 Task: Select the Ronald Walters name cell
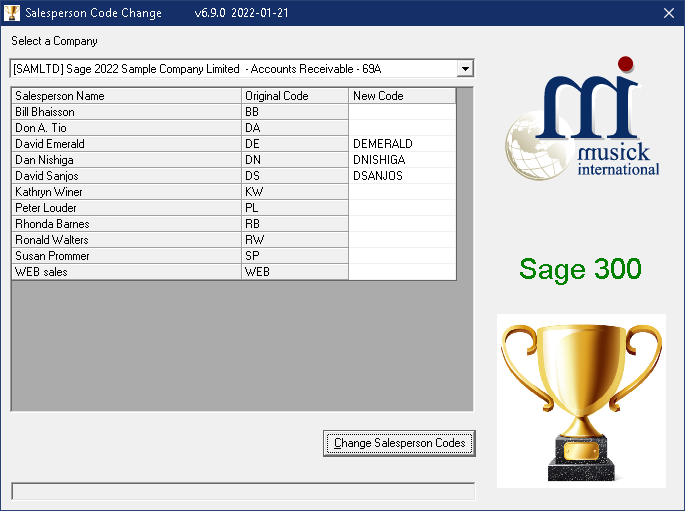(x=127, y=240)
